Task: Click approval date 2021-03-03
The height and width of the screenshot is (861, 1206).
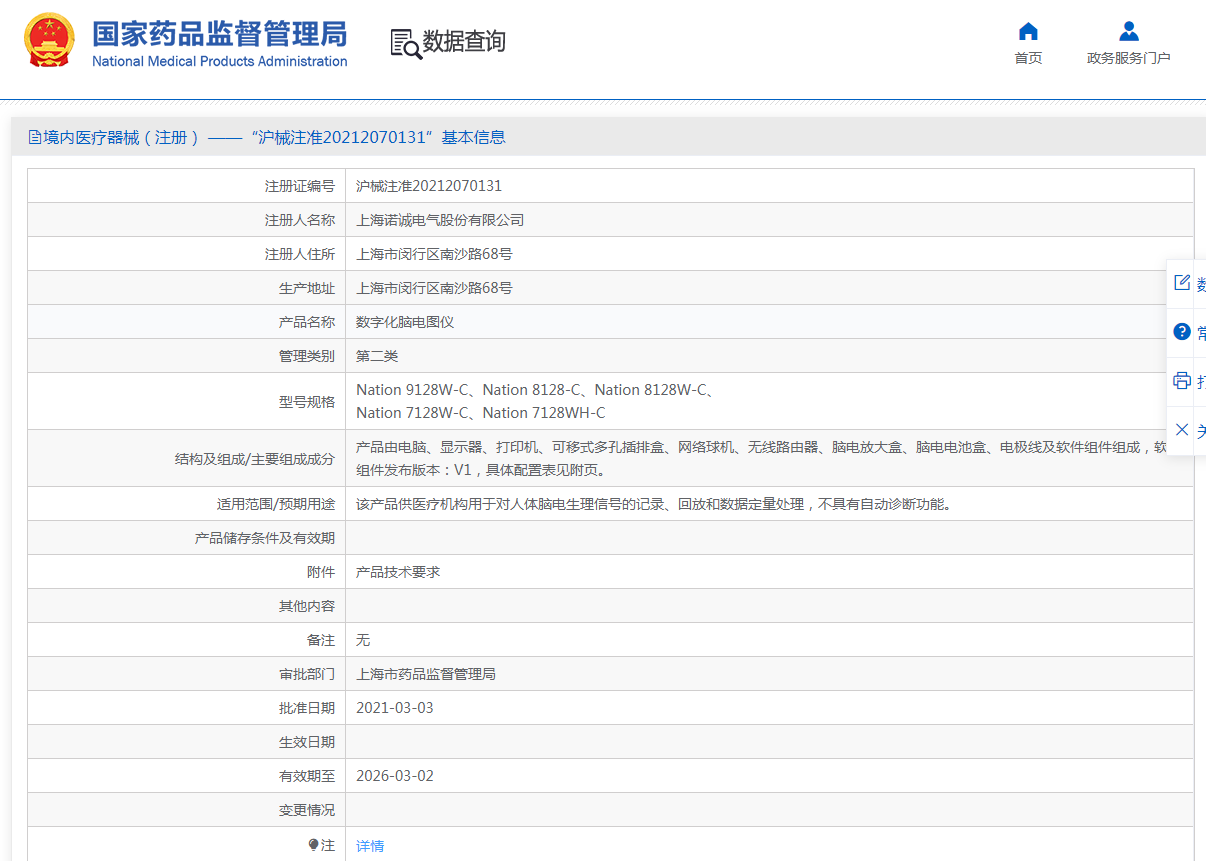Action: pos(395,708)
